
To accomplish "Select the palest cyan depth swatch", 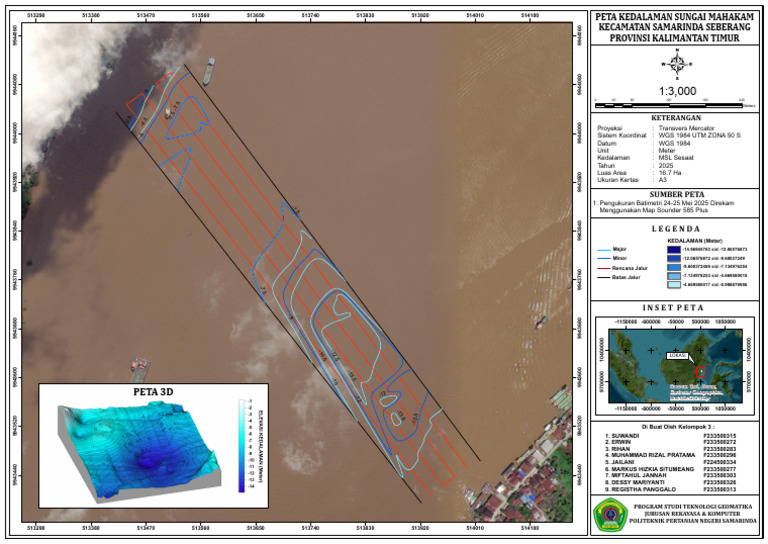I will [673, 284].
